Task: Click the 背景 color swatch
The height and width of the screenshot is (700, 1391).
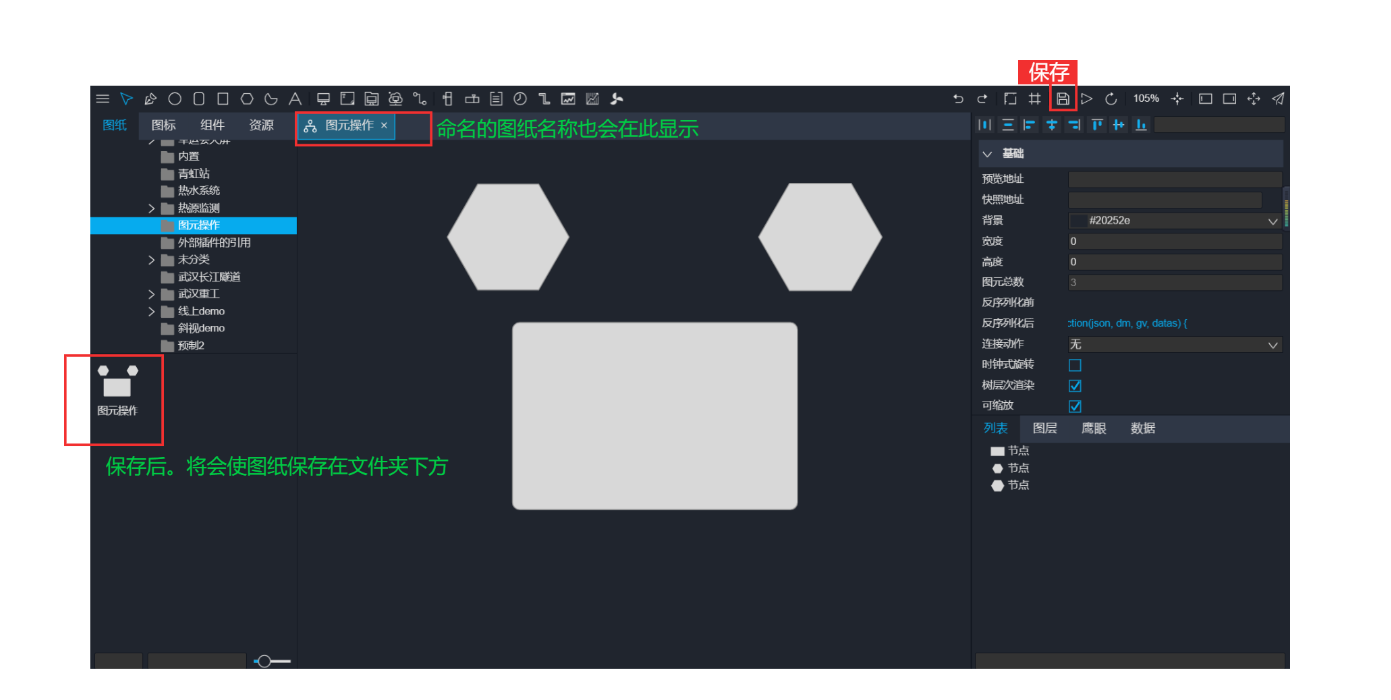Action: pyautogui.click(x=1077, y=221)
